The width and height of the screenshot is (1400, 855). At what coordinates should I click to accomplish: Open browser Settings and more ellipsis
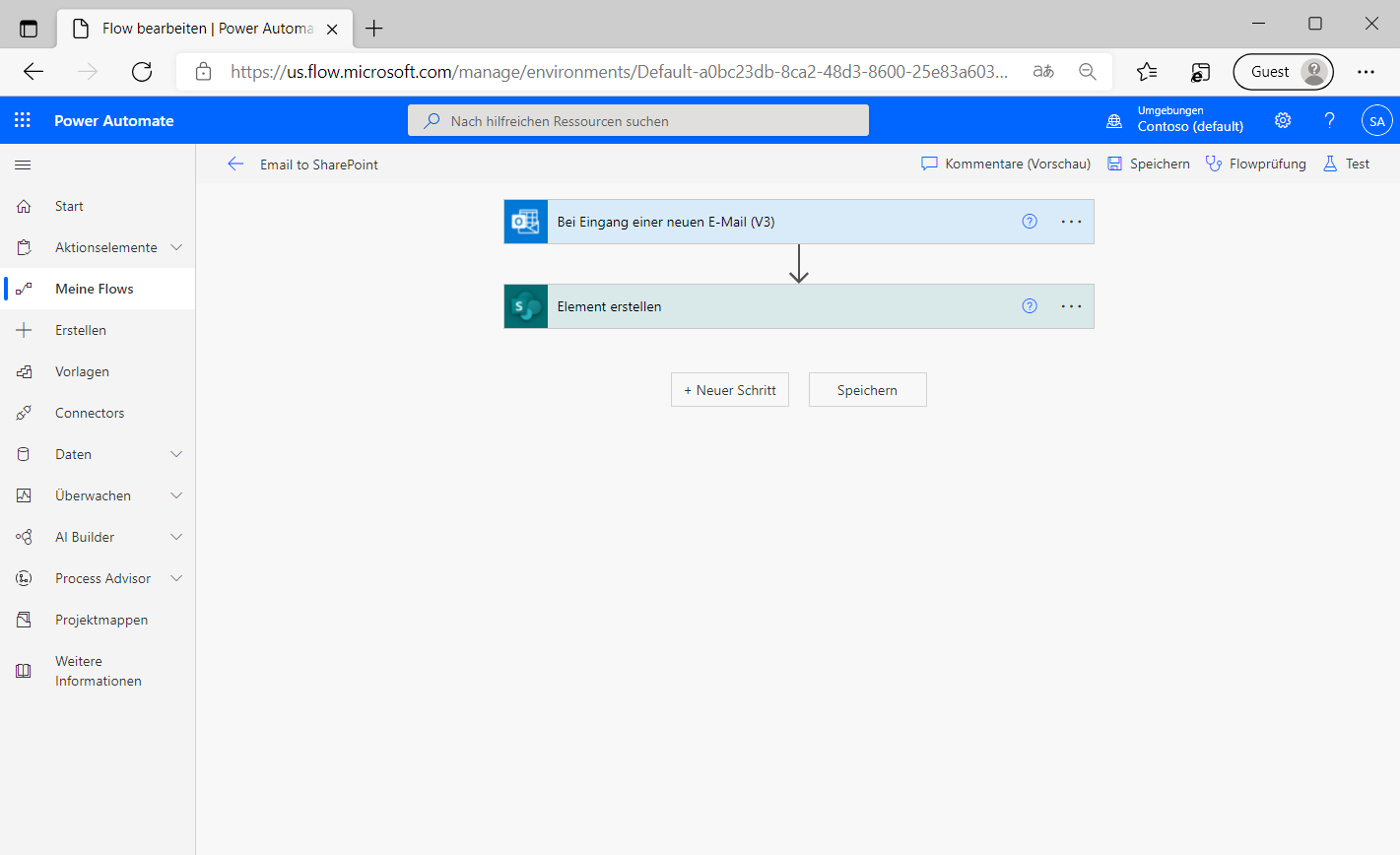[x=1366, y=71]
